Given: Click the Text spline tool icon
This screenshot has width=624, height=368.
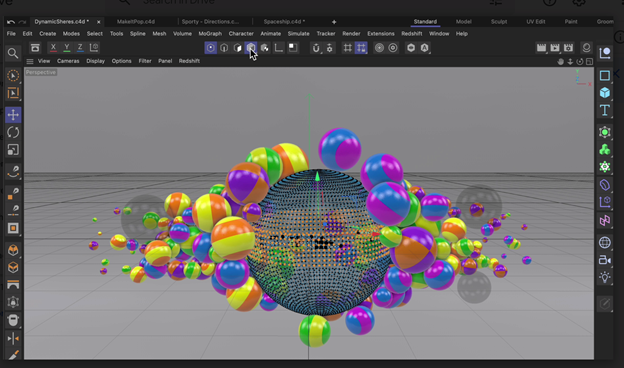Looking at the screenshot, I should coord(605,110).
